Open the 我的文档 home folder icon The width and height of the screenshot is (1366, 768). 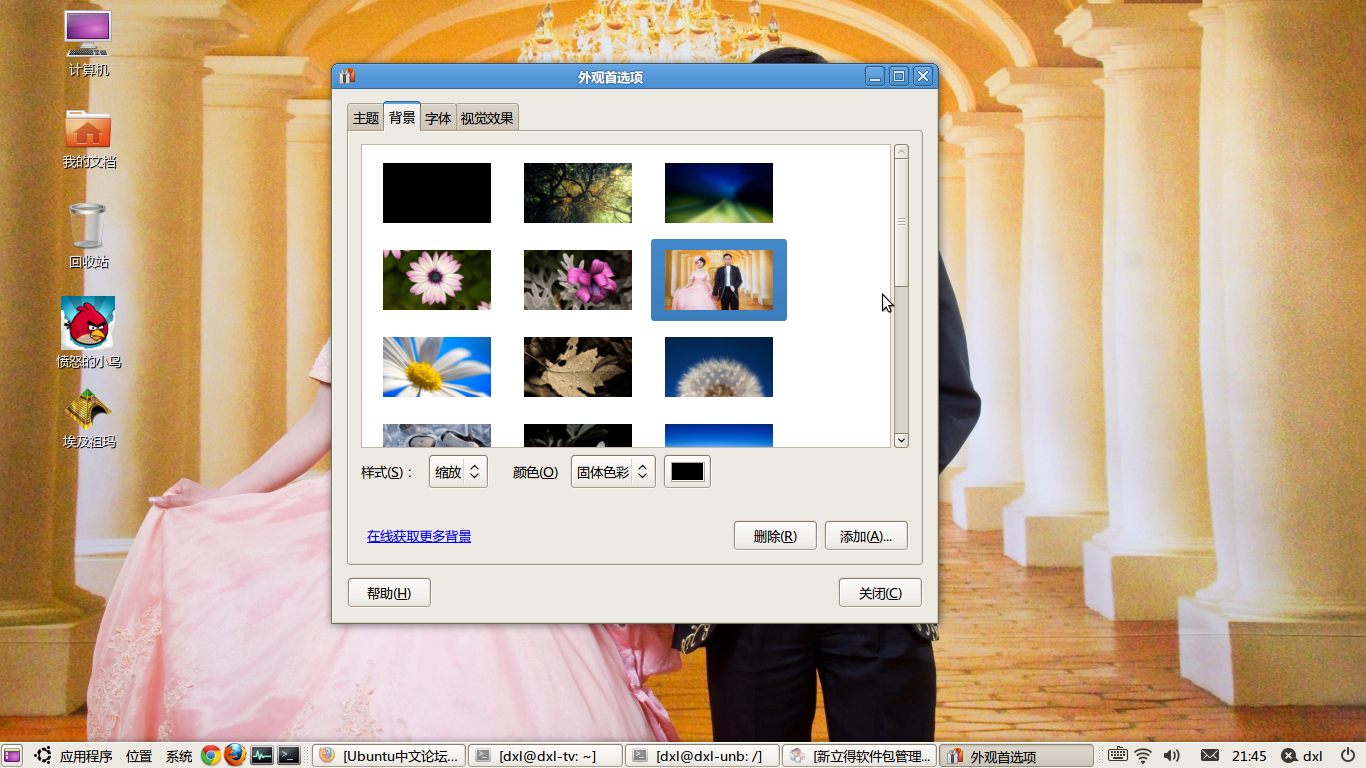(x=88, y=138)
